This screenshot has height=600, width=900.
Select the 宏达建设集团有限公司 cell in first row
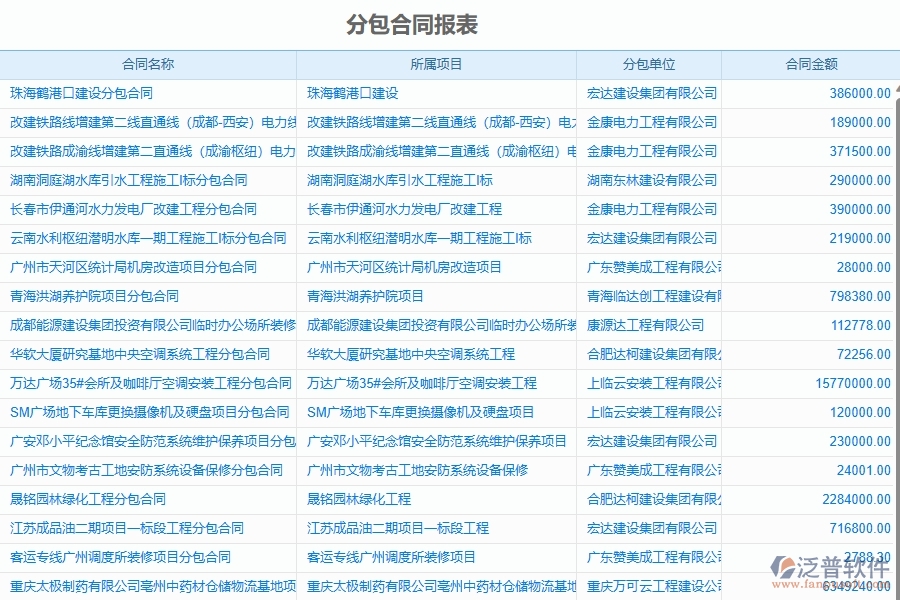coord(653,93)
